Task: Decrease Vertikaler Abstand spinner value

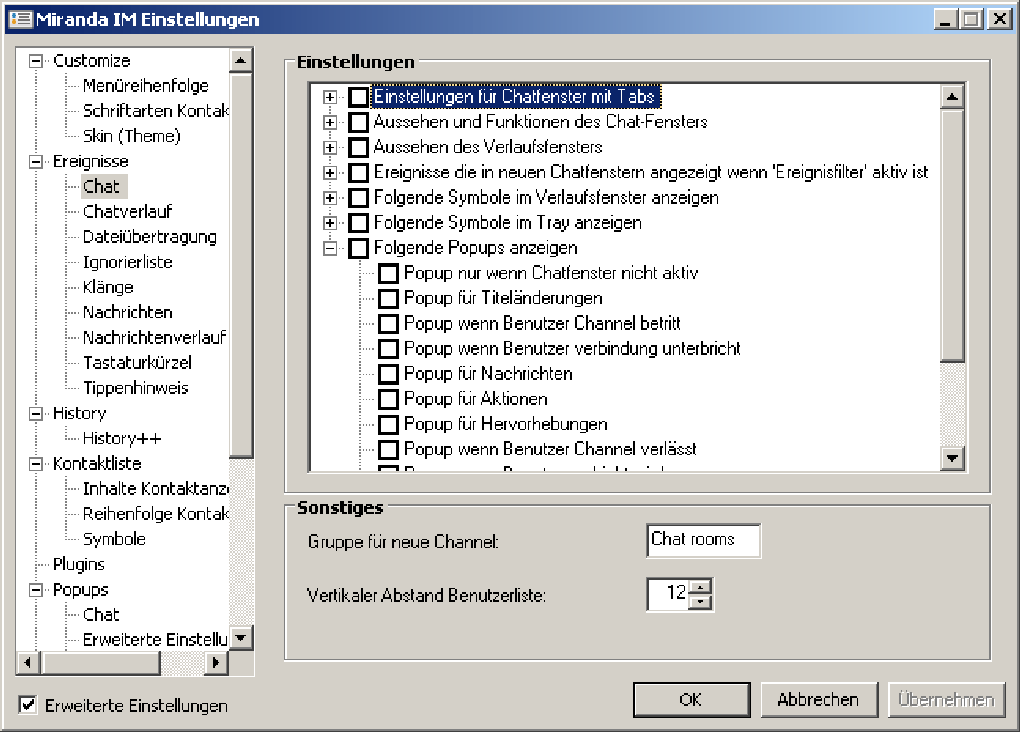Action: pos(700,602)
